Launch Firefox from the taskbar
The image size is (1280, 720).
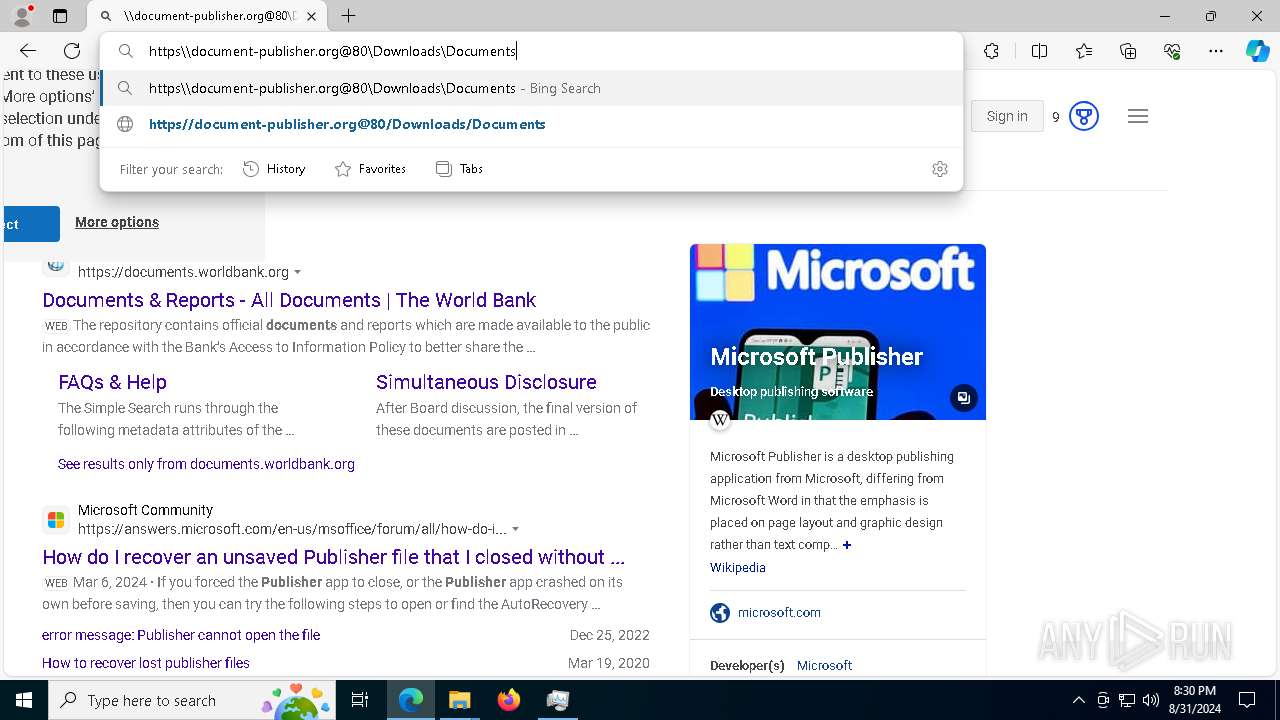tap(508, 700)
